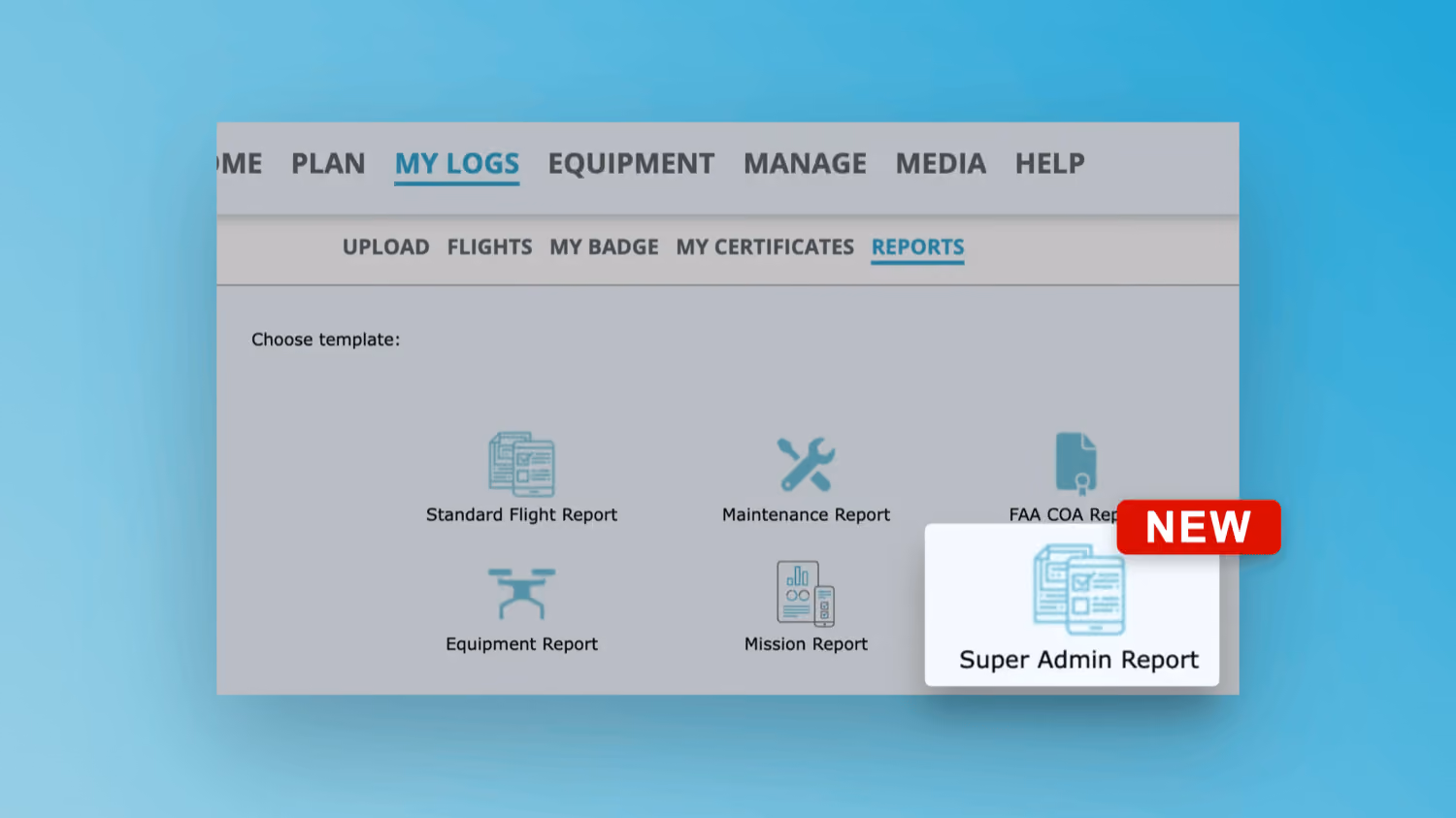Open the Mission Report chart icon

[x=806, y=593]
